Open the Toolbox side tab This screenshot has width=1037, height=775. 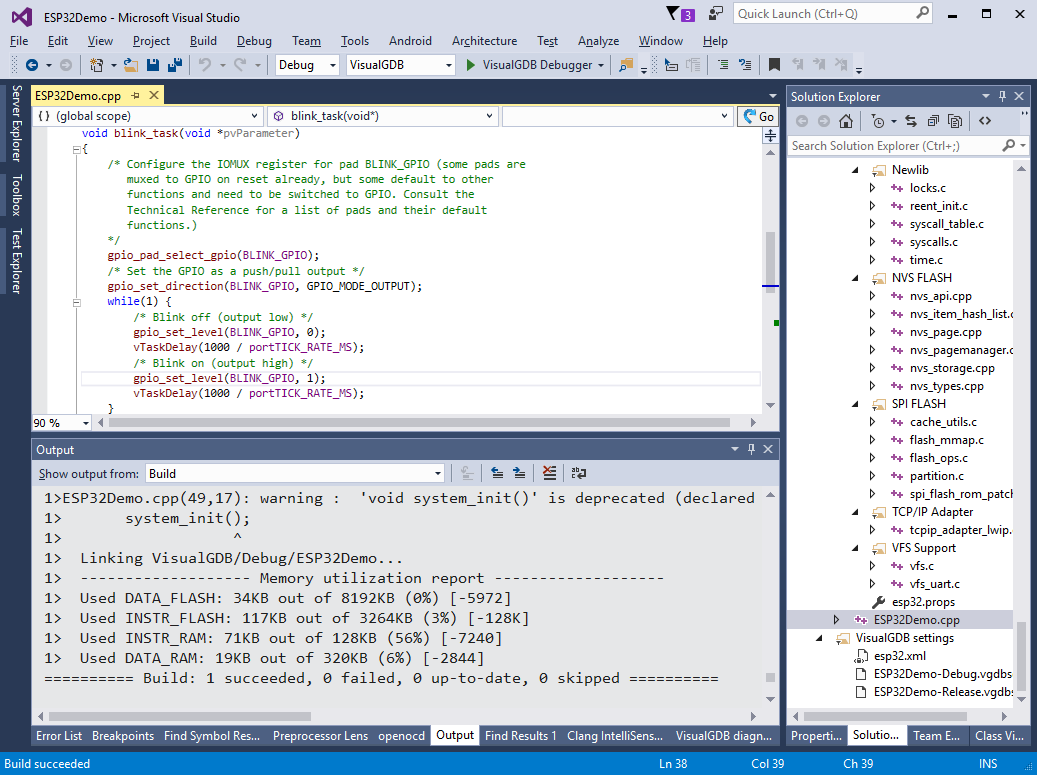coord(17,195)
